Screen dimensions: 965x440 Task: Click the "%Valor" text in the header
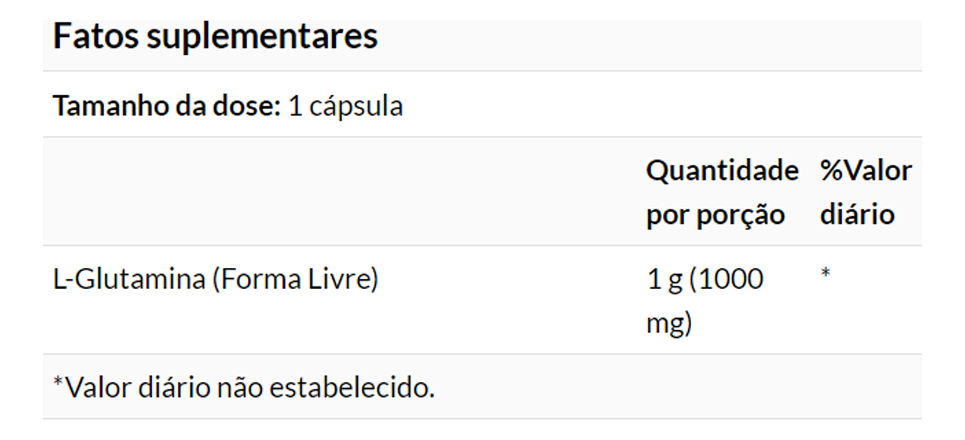[x=866, y=171]
